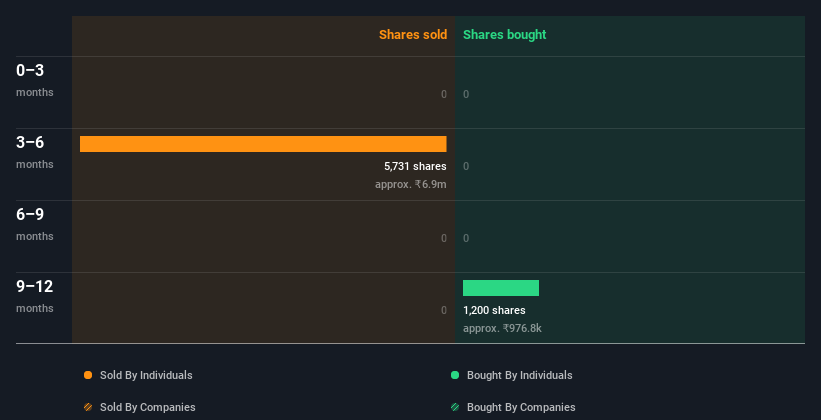Click the approx. ₹976.8k value
The height and width of the screenshot is (420, 821).
point(502,328)
